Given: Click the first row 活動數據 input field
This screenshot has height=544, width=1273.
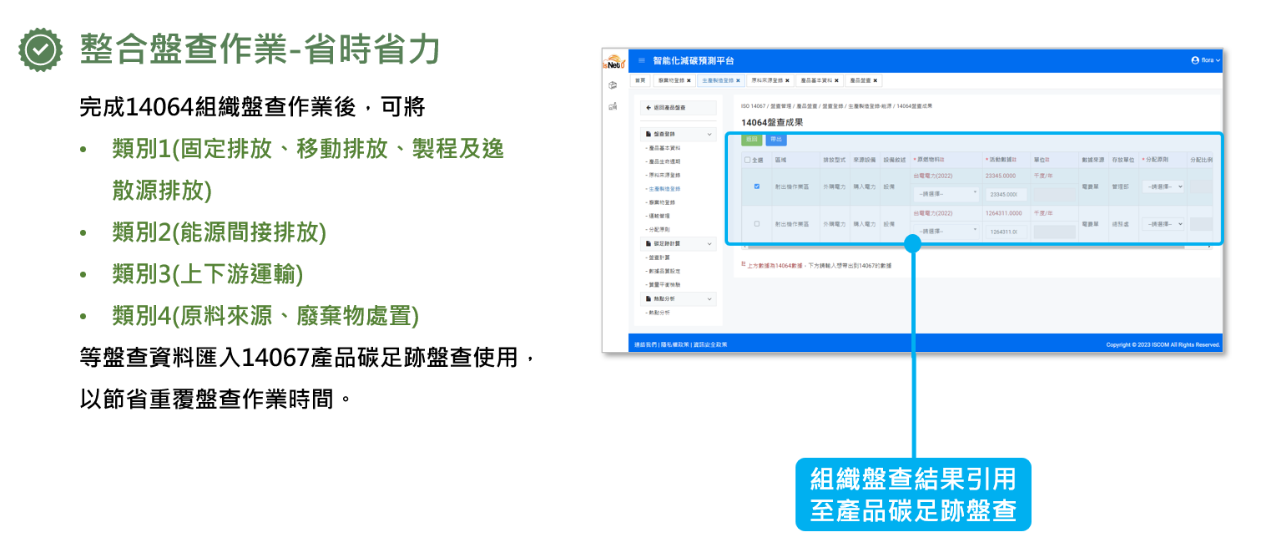Looking at the screenshot, I should 1005,195.
